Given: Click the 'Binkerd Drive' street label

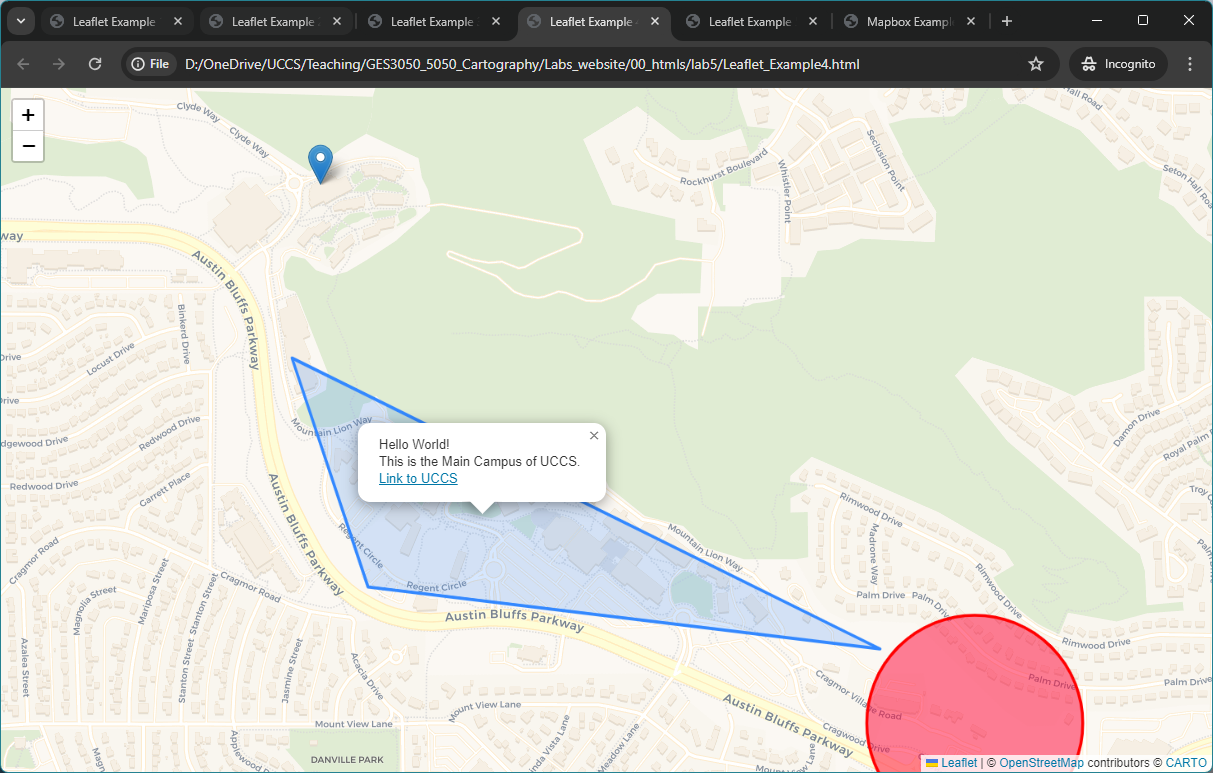Looking at the screenshot, I should click(x=183, y=334).
